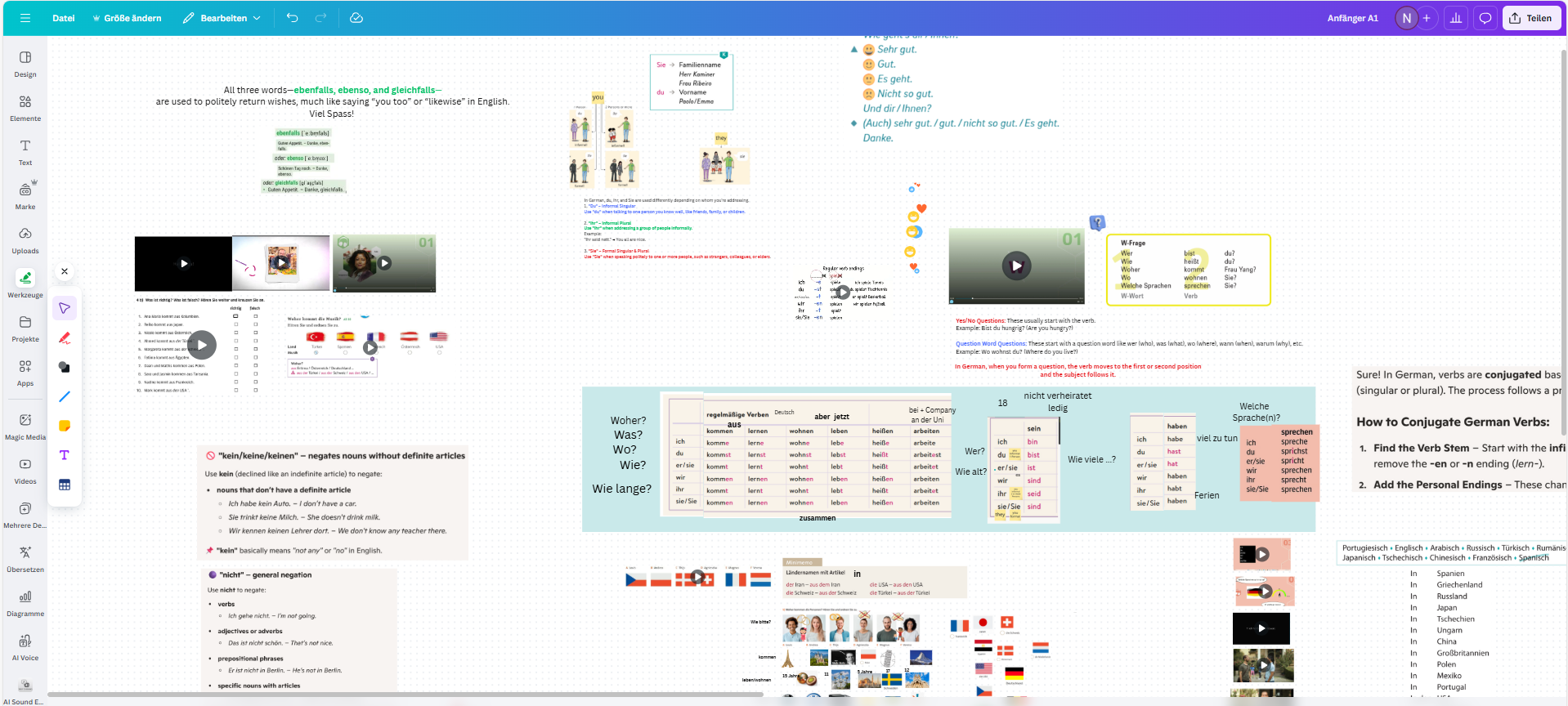Open the Elemente sidebar panel
This screenshot has width=1568, height=706.
tap(25, 107)
